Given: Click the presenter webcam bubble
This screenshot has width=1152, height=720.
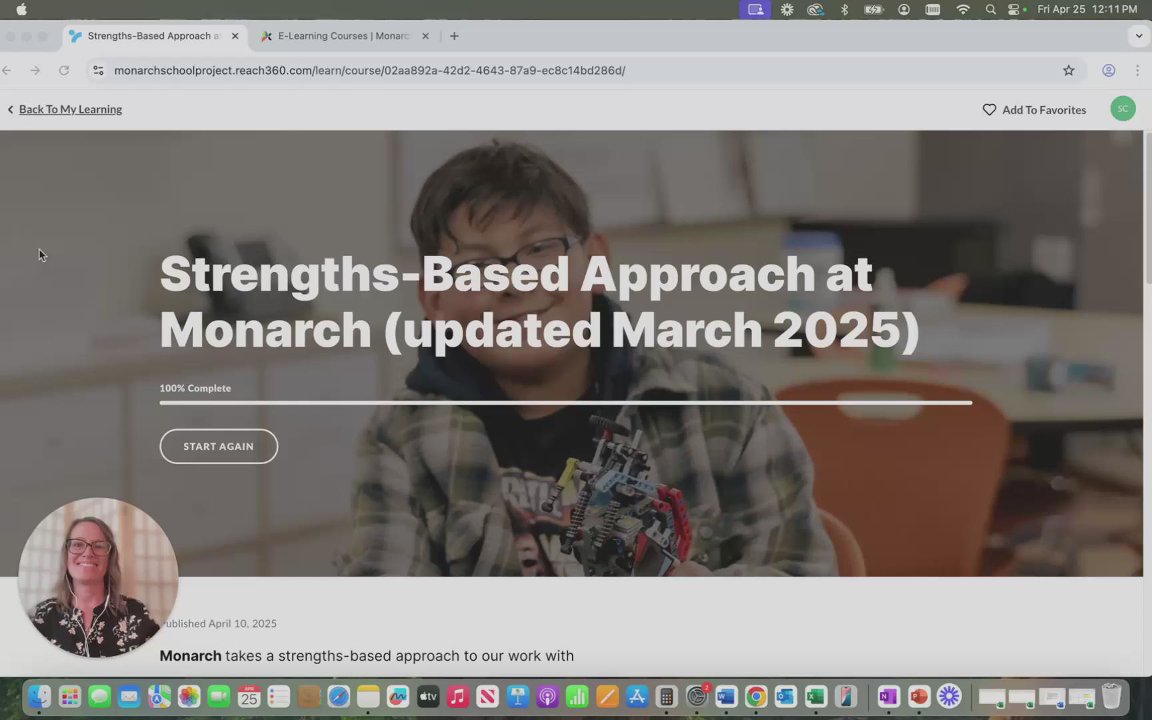Looking at the screenshot, I should coord(98,577).
